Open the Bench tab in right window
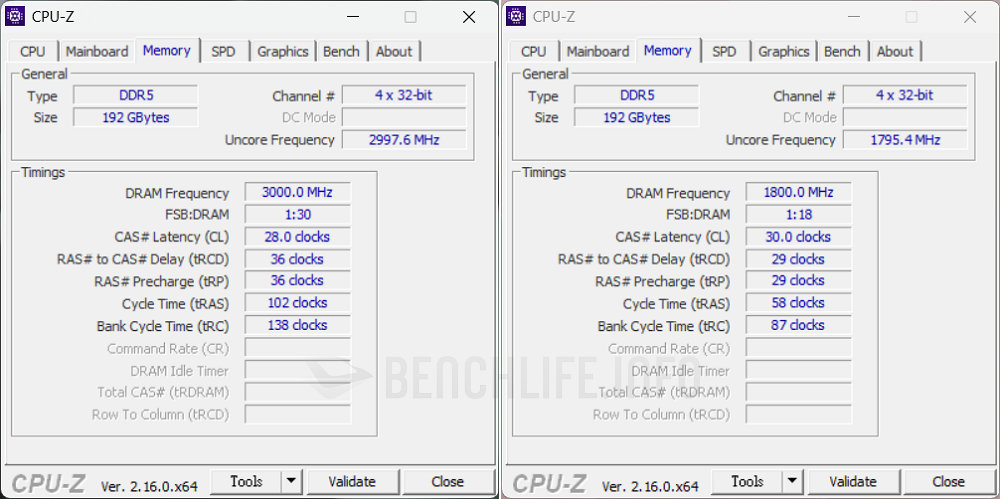 842,52
